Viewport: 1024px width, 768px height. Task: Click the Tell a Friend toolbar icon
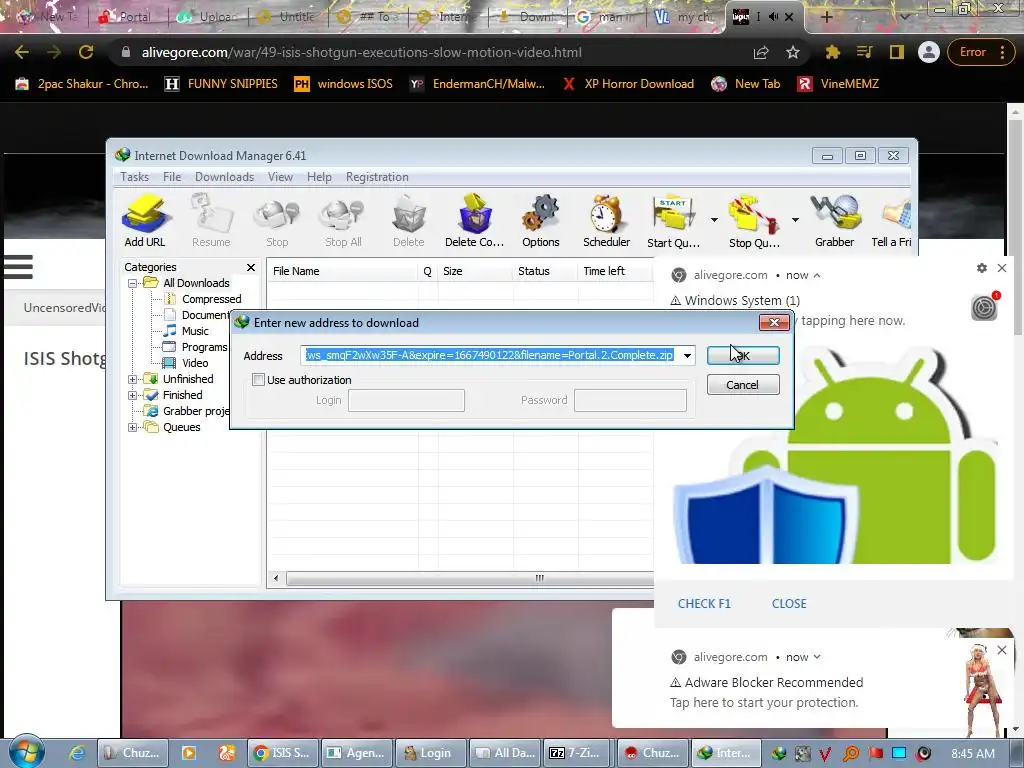(x=892, y=220)
